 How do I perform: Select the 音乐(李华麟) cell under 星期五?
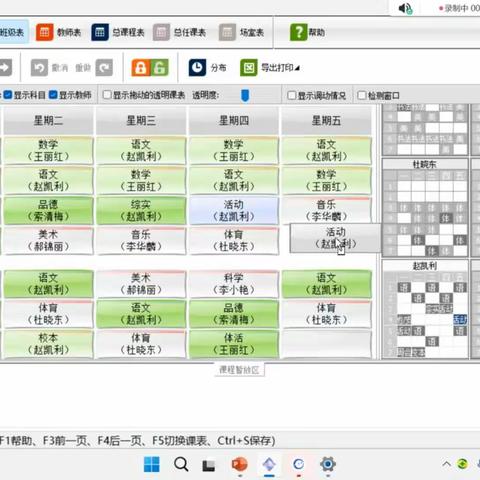[x=326, y=211]
